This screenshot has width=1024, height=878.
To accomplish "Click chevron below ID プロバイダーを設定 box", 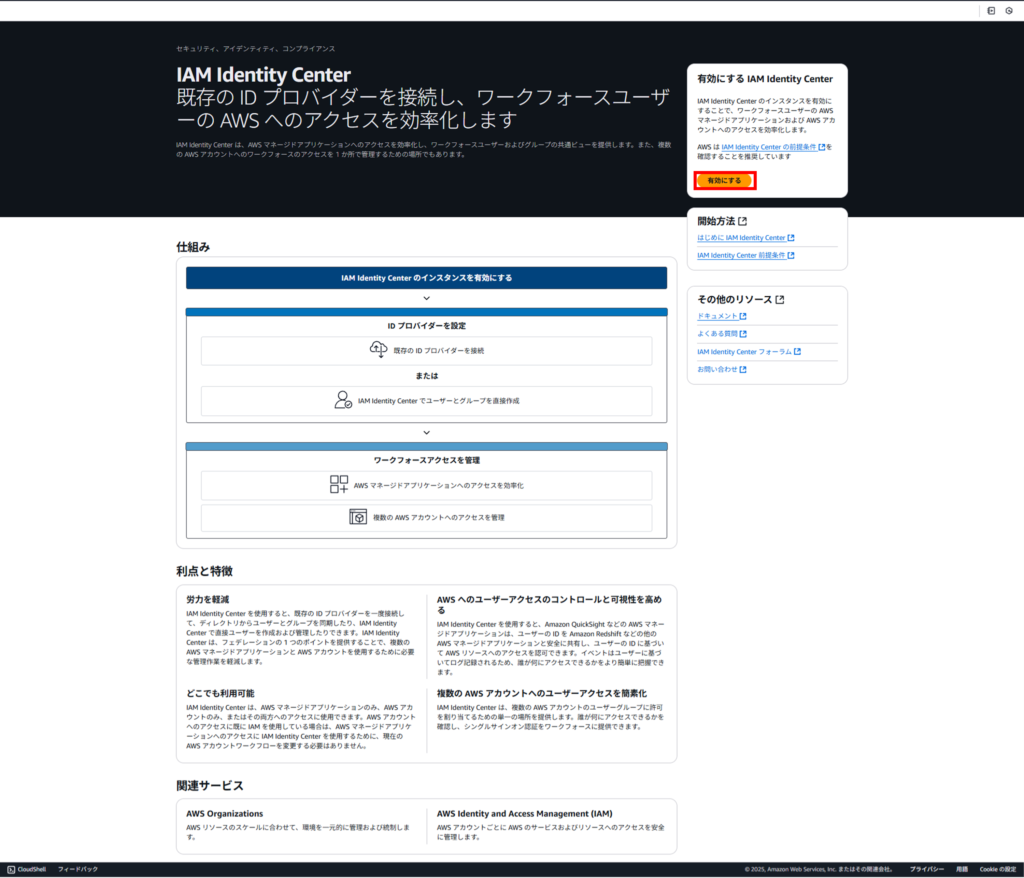I will coord(426,432).
